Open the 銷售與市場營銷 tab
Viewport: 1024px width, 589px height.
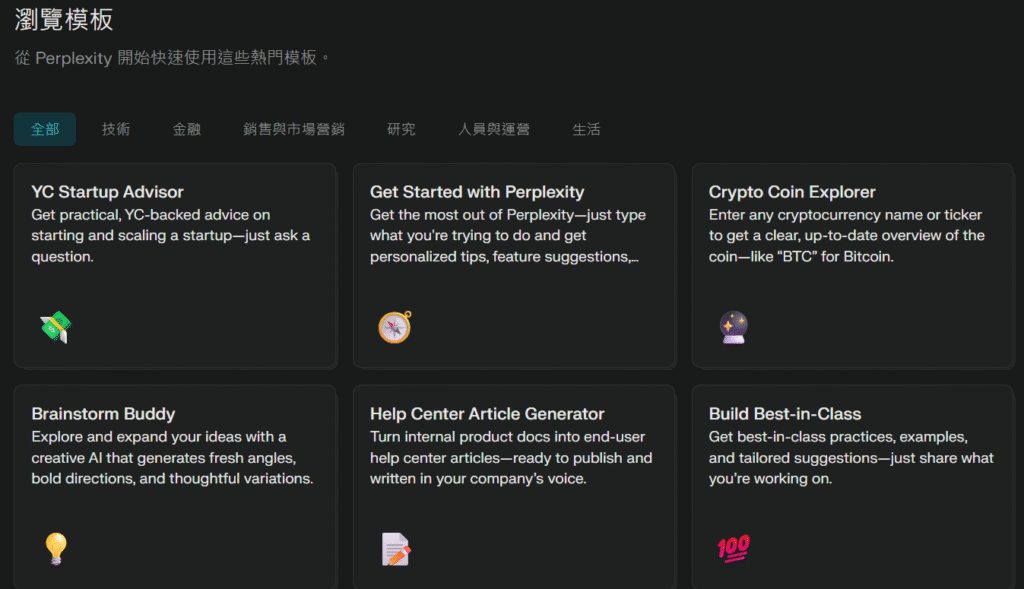294,129
